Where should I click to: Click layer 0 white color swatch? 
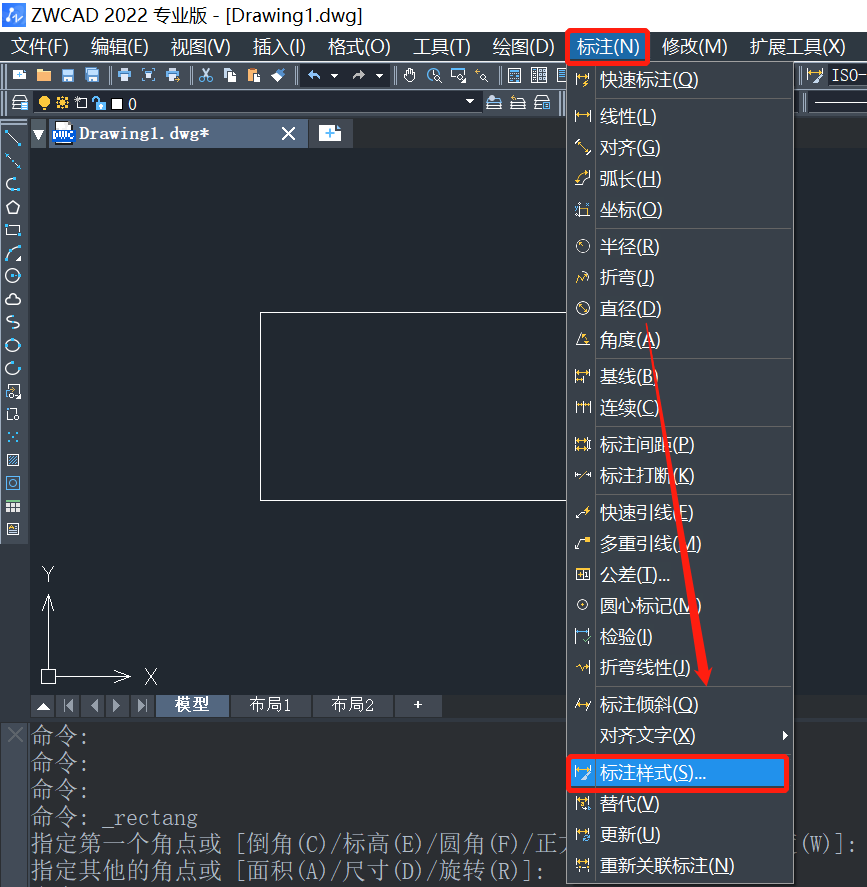coord(117,104)
